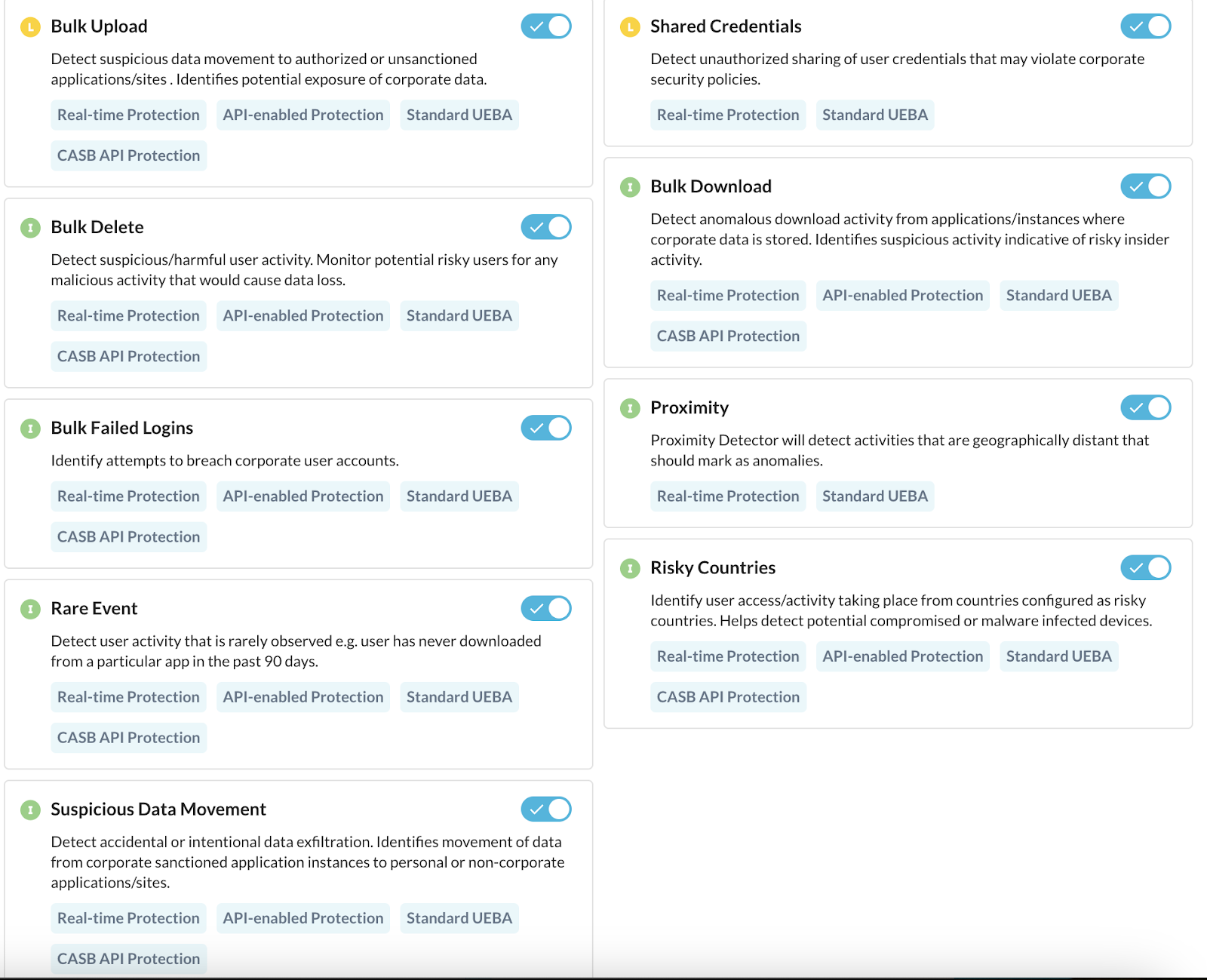Click API-enabled Protection tag under Risky Countries
This screenshot has width=1207, height=980.
coord(903,656)
